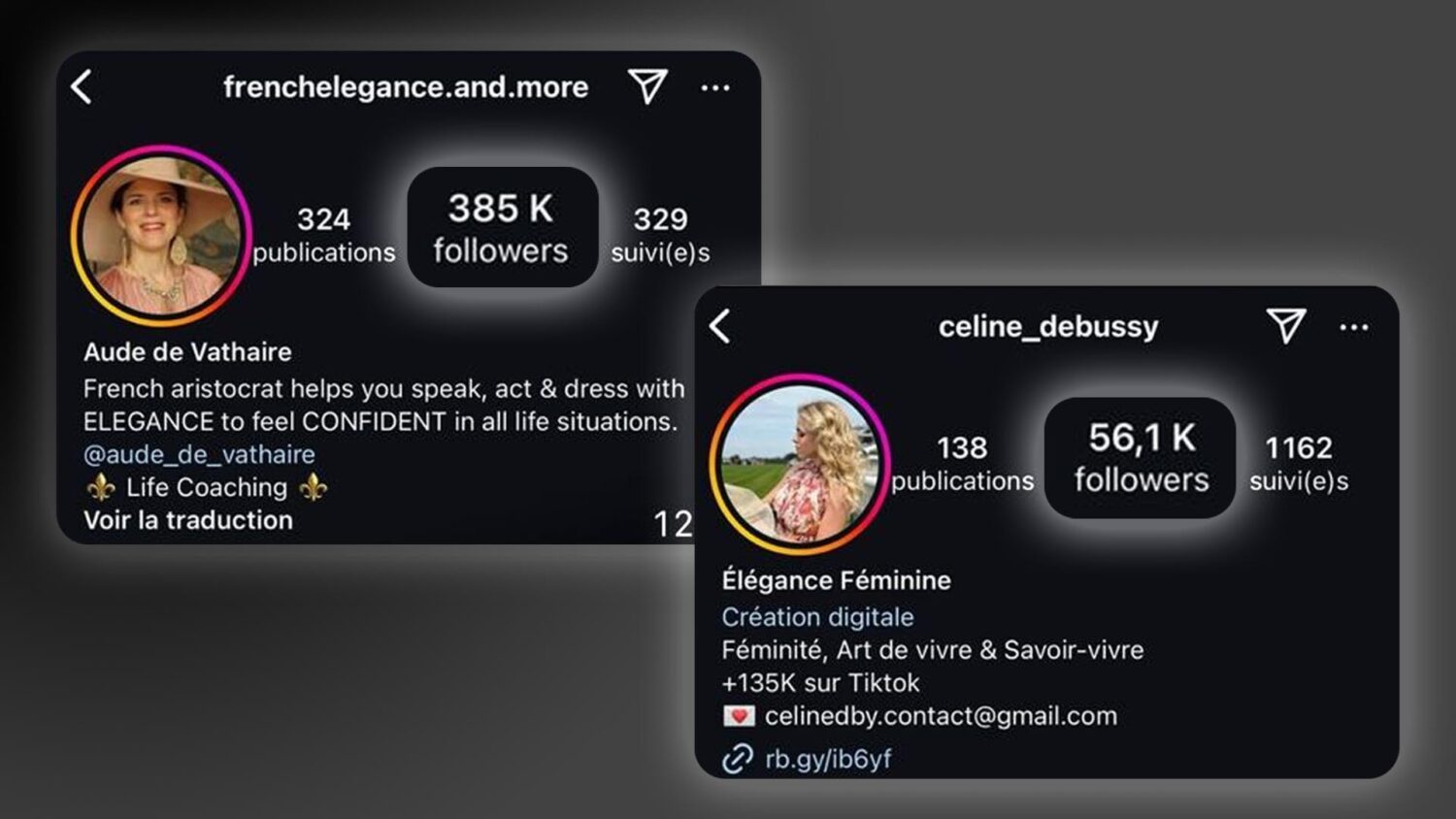Click the envelope emoji before the email
Screen dimensions: 1456x819
pos(739,716)
